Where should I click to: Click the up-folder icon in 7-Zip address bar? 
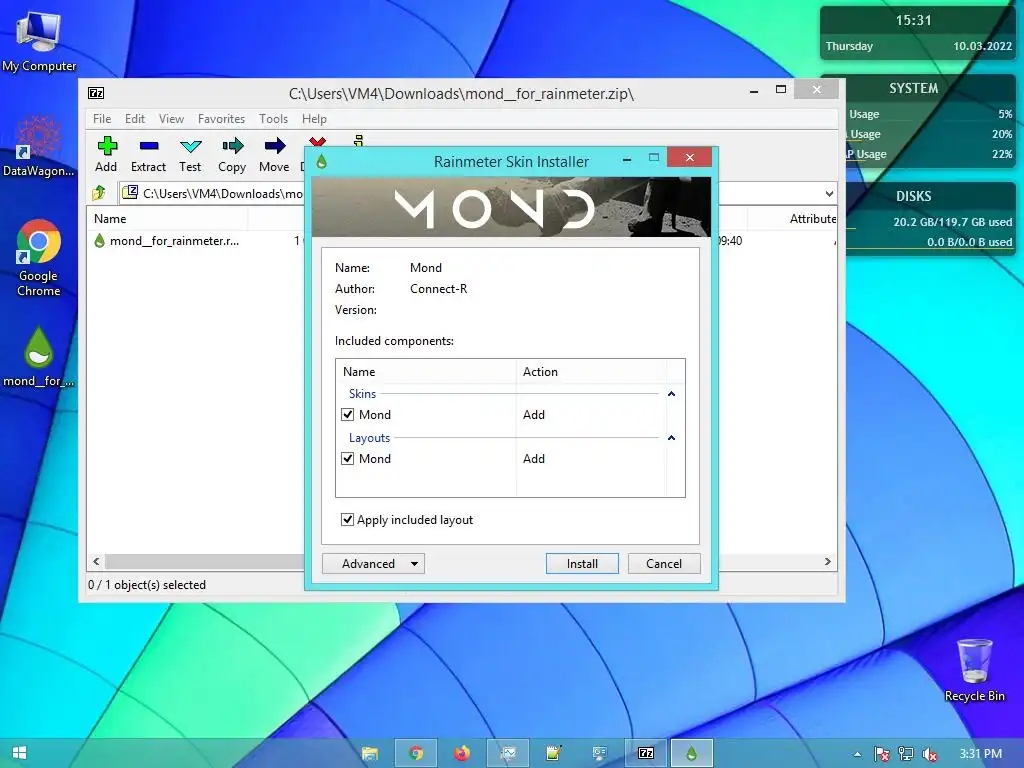99,193
